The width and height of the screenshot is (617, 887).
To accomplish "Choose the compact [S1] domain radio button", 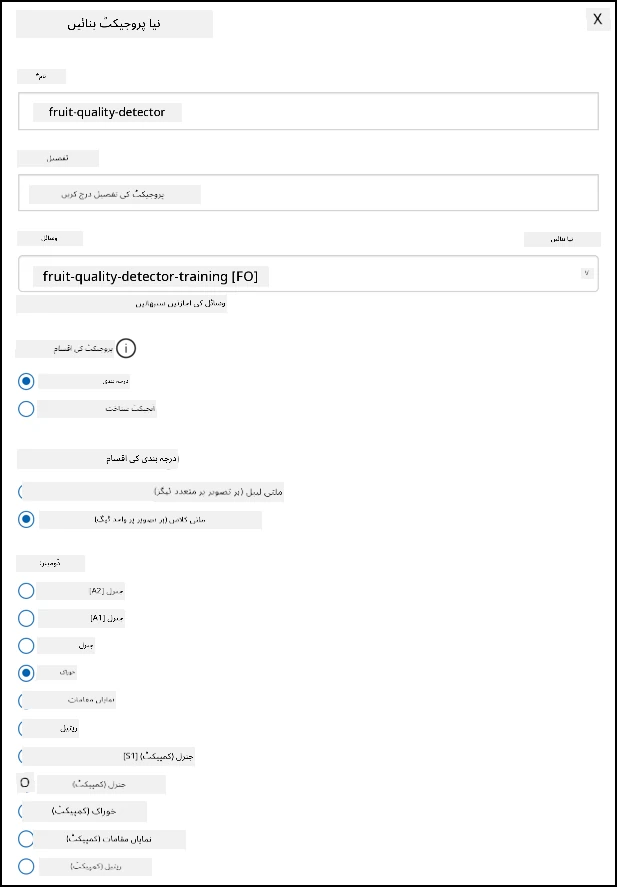I will pos(23,756).
